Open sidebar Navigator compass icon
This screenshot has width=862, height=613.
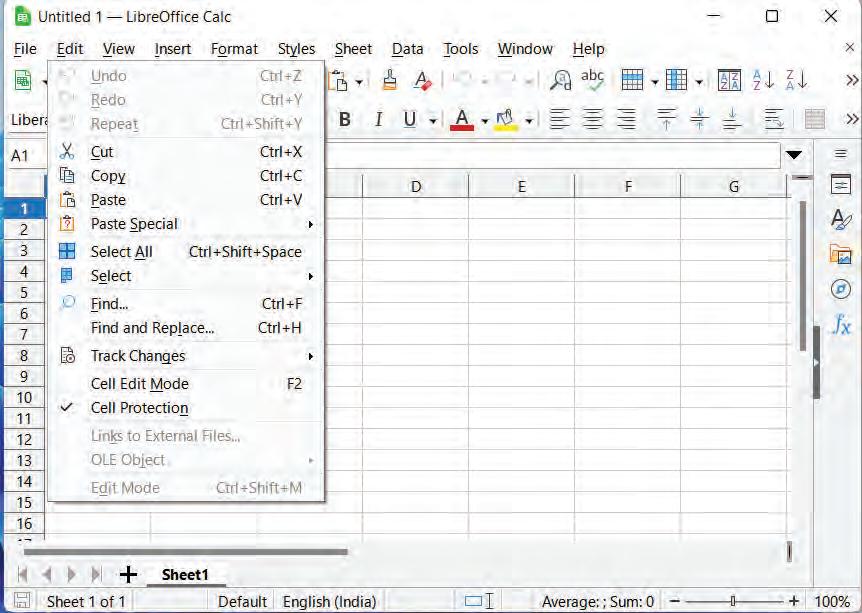pos(841,289)
